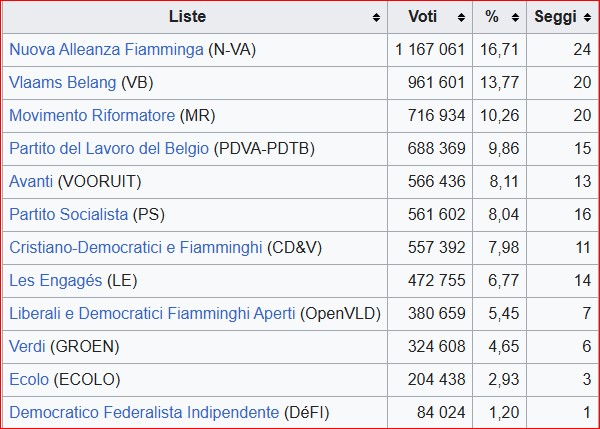Sort table by Seggi column arrows
Viewport: 600px width, 429px height.
[x=583, y=17]
